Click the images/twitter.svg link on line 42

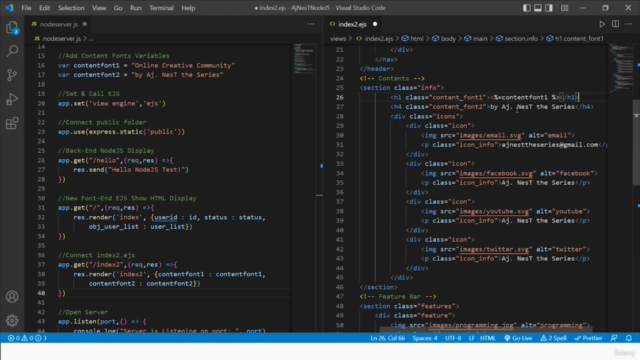pos(494,249)
